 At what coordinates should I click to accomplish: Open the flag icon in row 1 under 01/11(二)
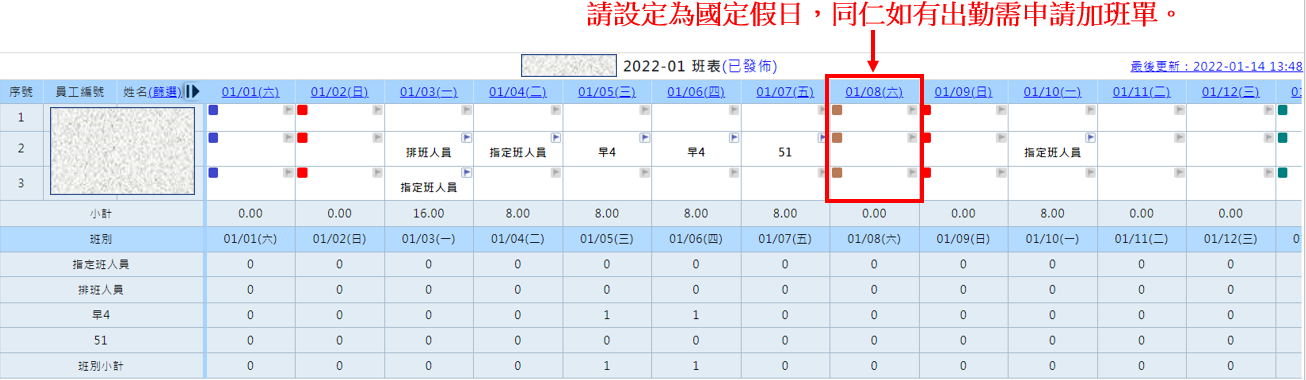[1180, 110]
